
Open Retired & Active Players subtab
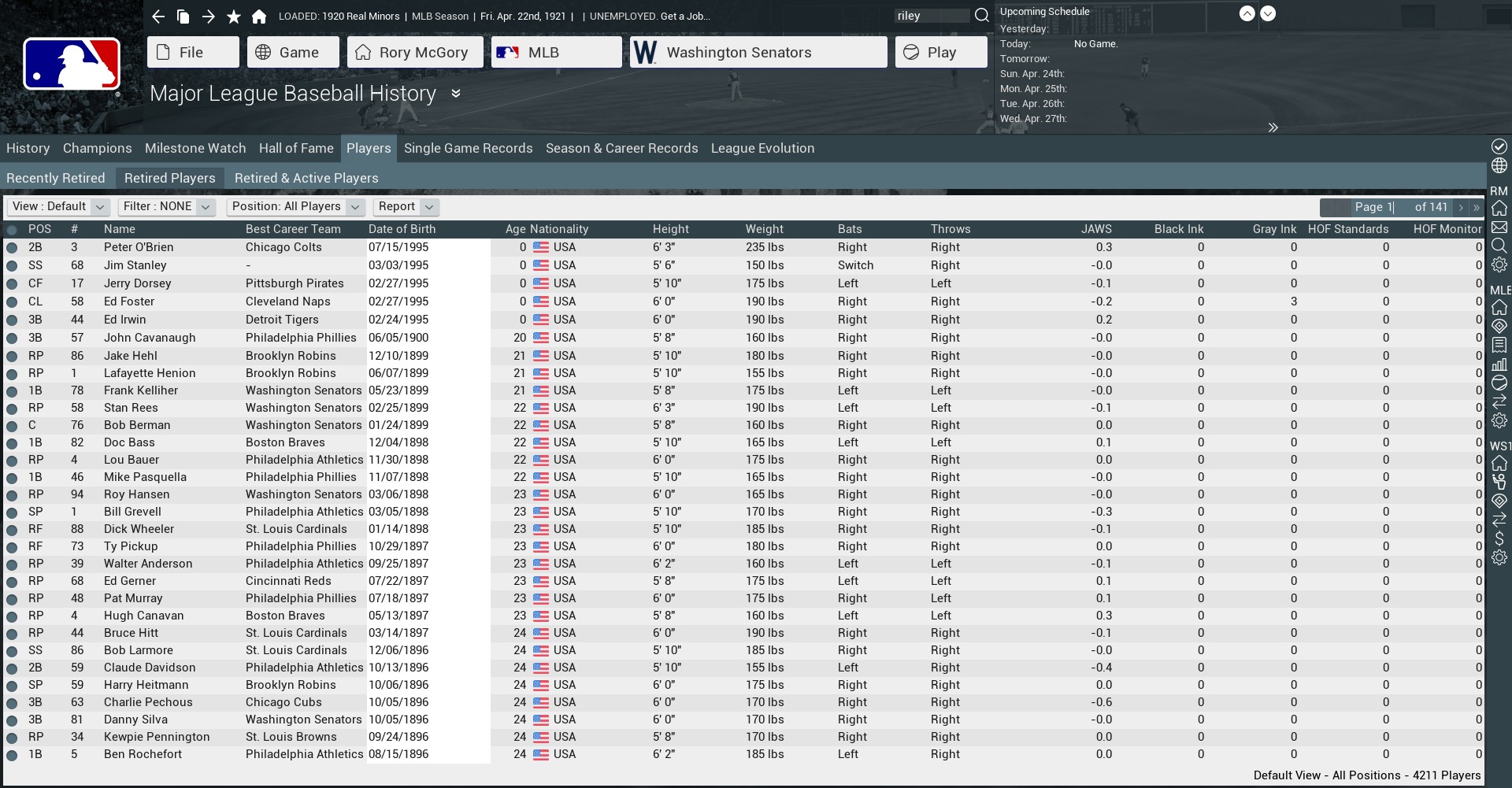pos(306,178)
